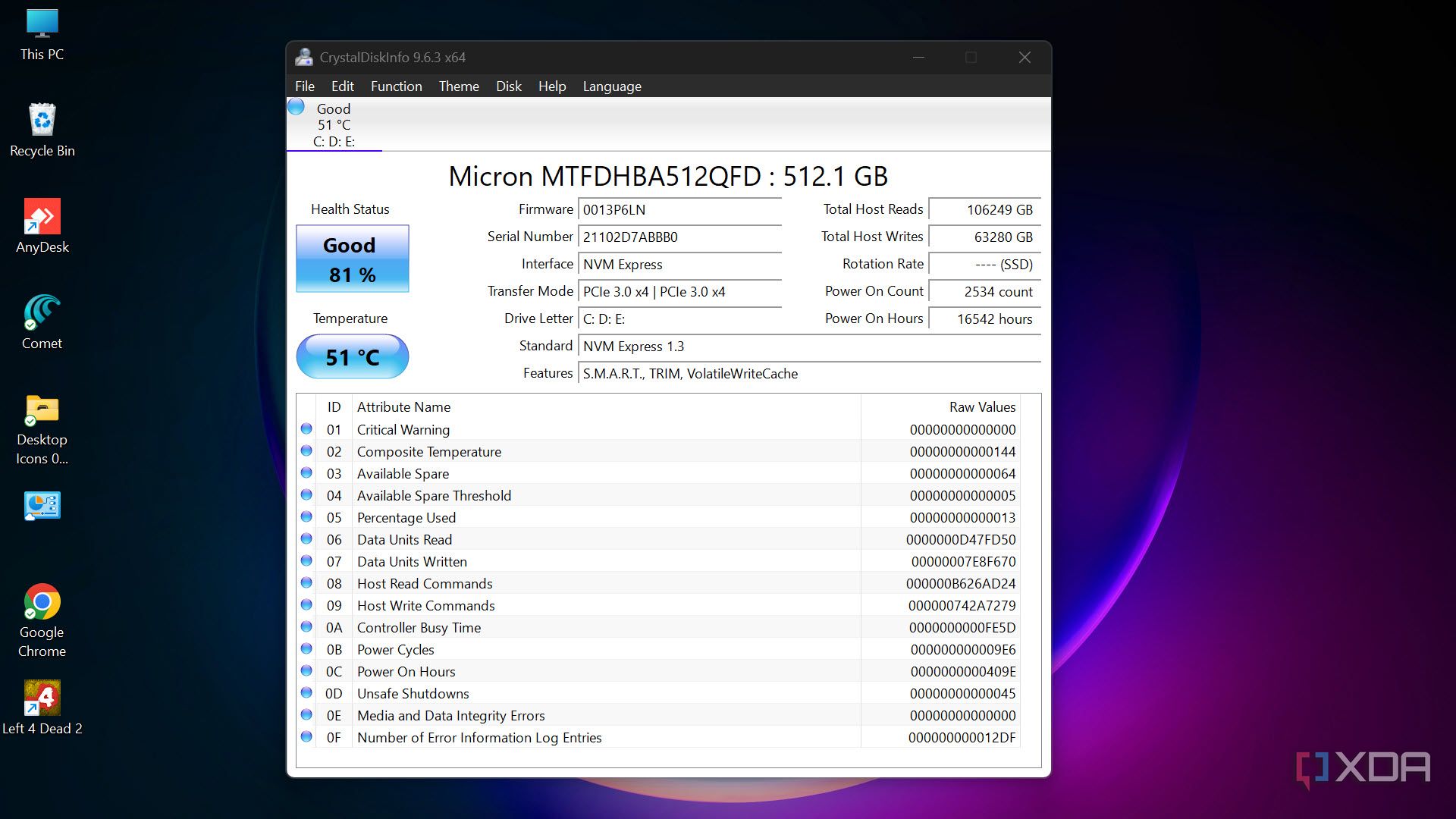Open the Language menu

612,86
